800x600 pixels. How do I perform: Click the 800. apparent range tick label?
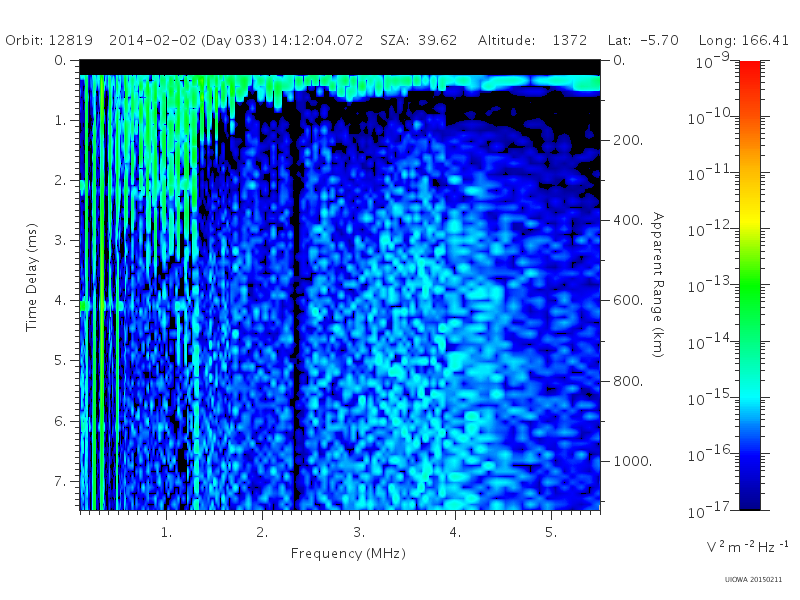628,381
